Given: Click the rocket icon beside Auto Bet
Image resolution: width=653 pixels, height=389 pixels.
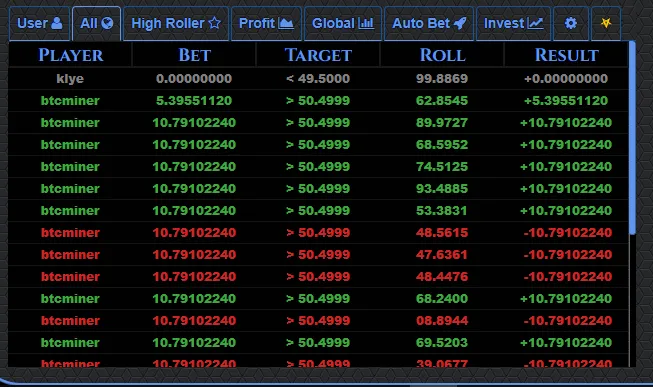Looking at the screenshot, I should tap(460, 23).
